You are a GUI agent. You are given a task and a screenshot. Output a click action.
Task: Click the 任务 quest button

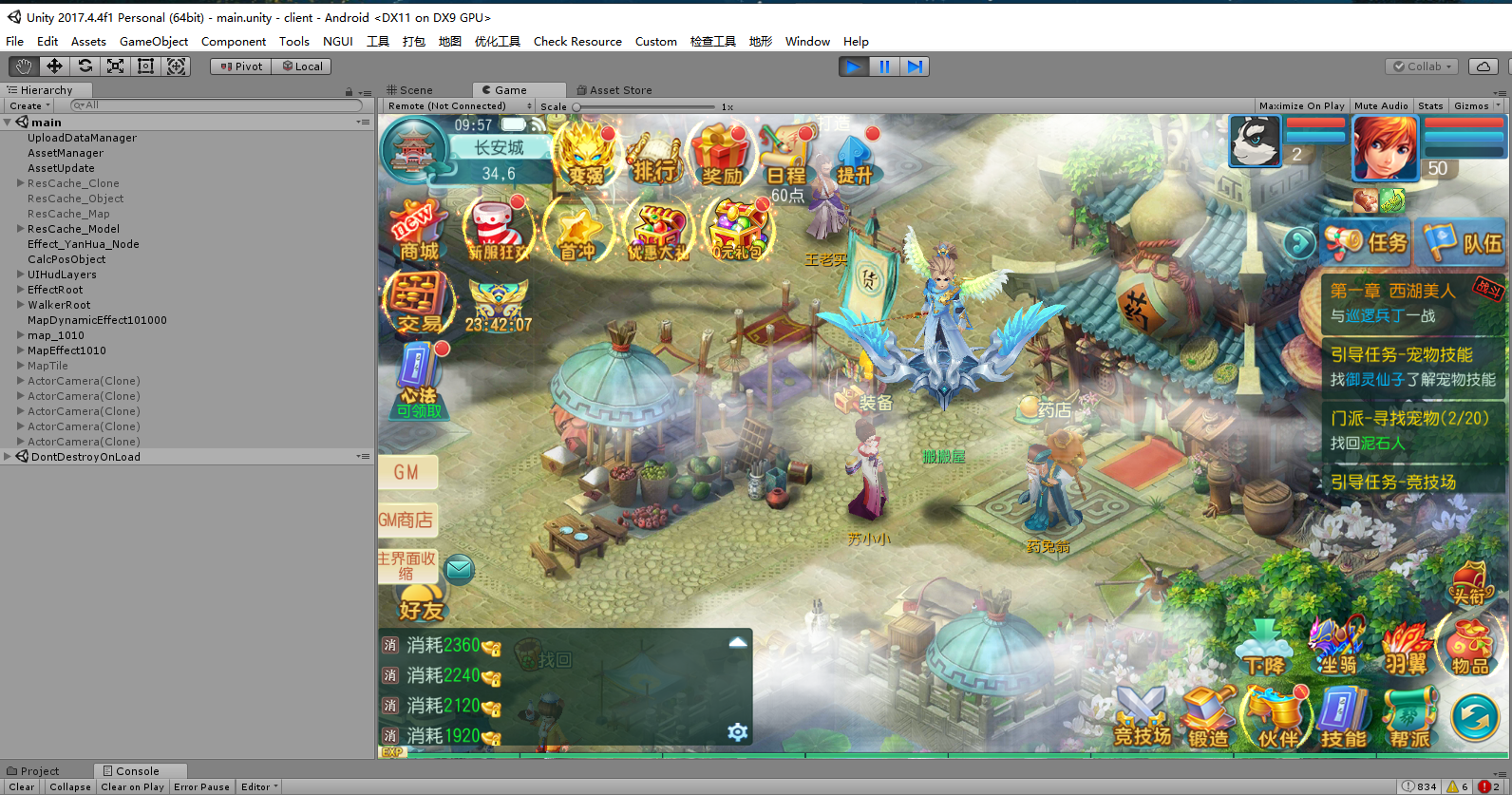pyautogui.click(x=1367, y=243)
